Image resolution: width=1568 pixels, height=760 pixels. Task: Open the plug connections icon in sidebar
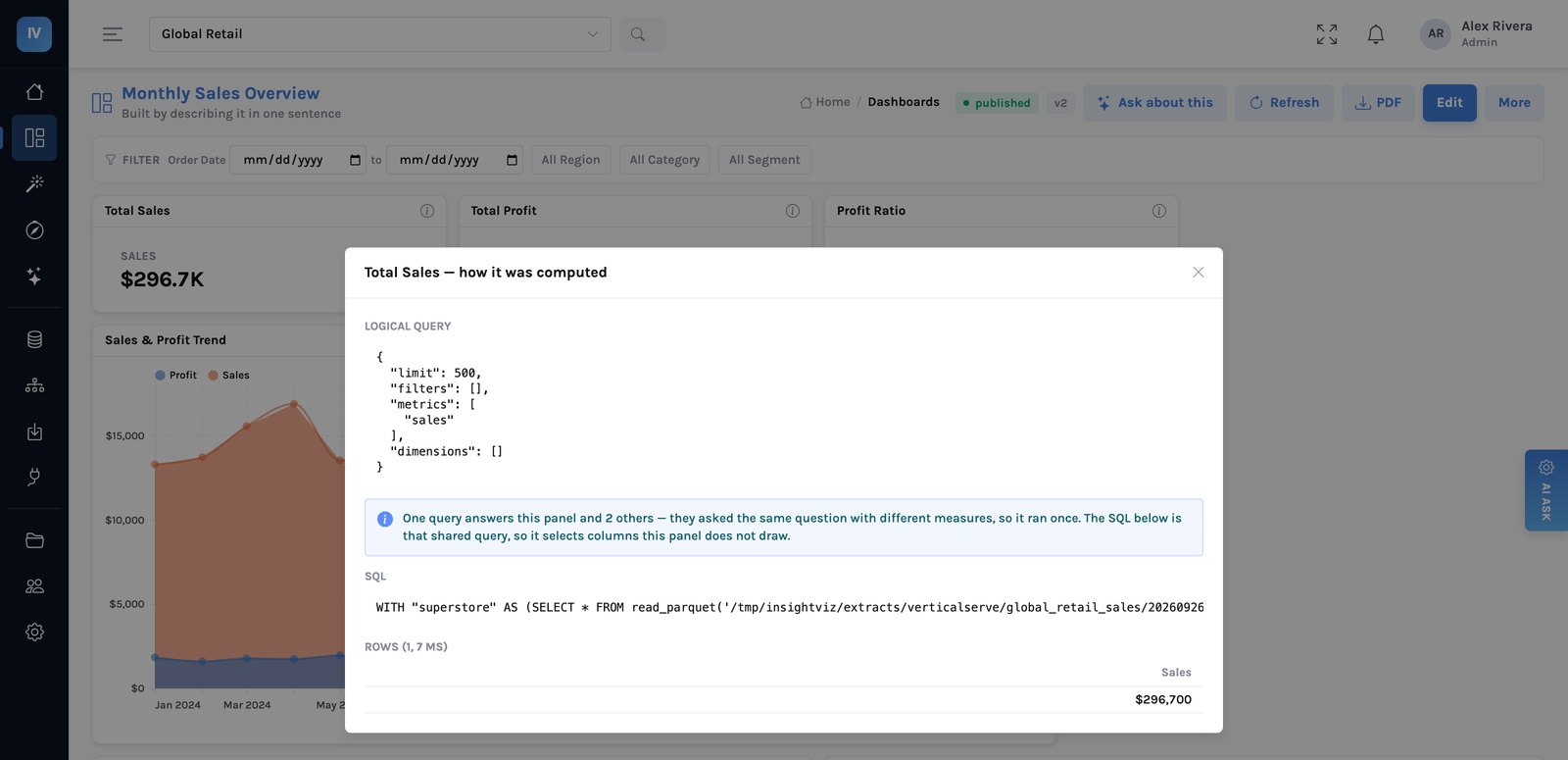pos(34,478)
